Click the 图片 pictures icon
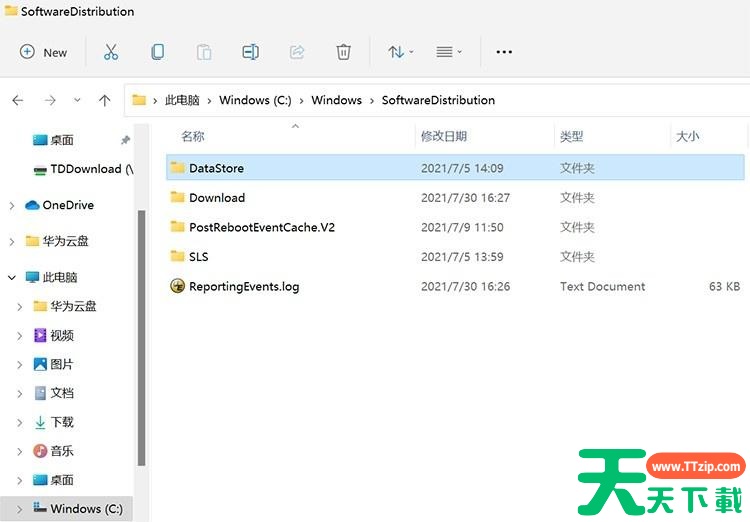Image resolution: width=750 pixels, height=522 pixels. click(40, 364)
